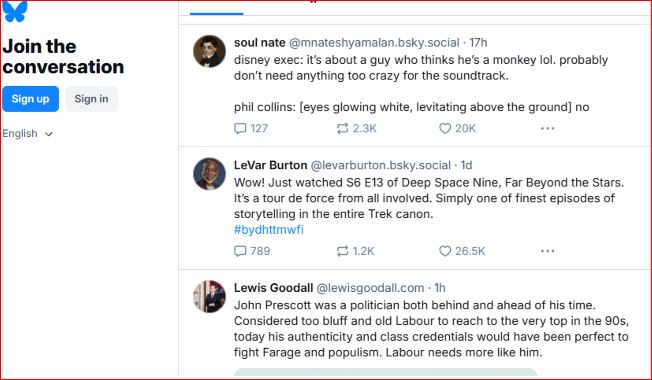Open the #bydhttmwfi hashtag link

click(269, 229)
